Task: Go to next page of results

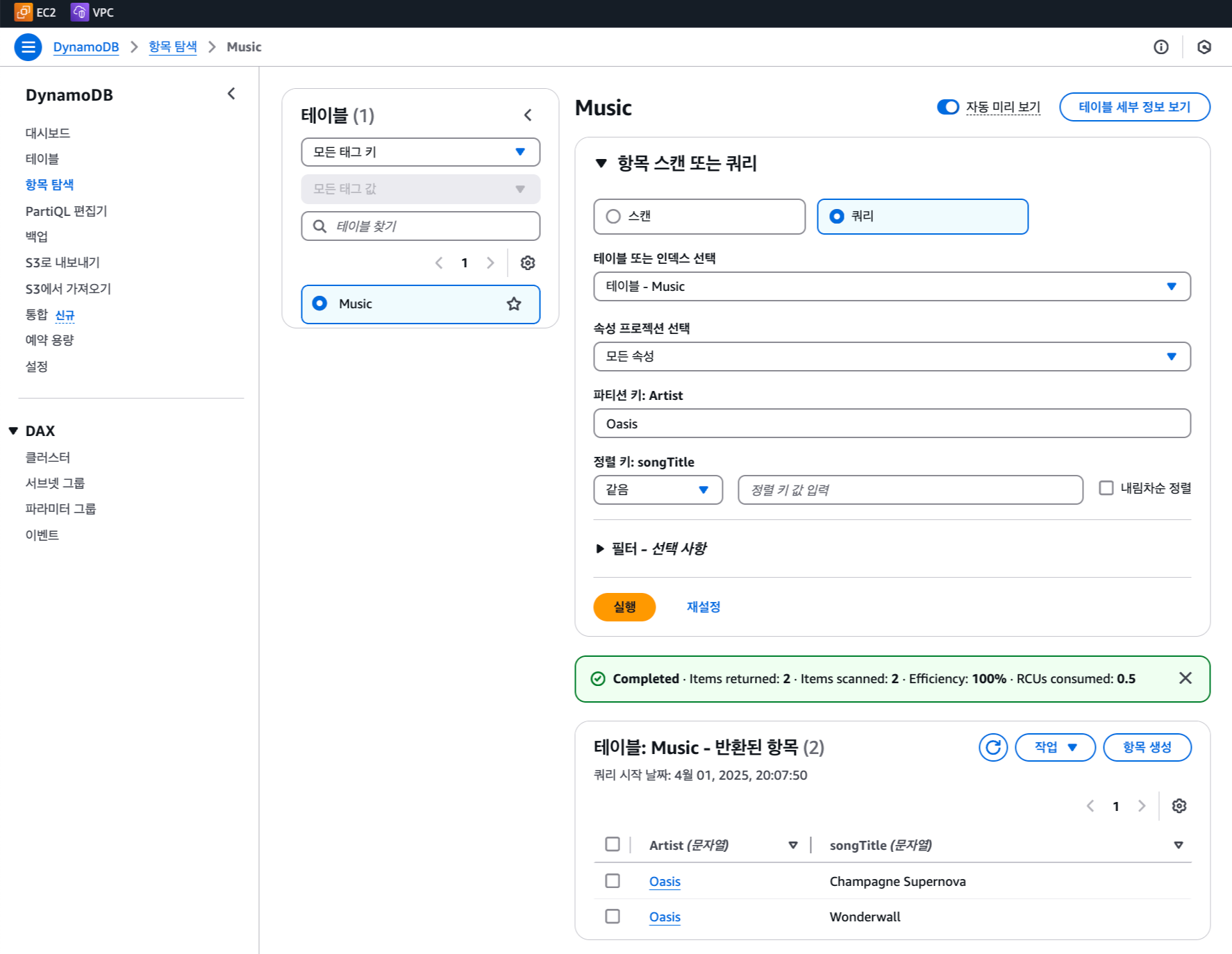Action: (1142, 806)
